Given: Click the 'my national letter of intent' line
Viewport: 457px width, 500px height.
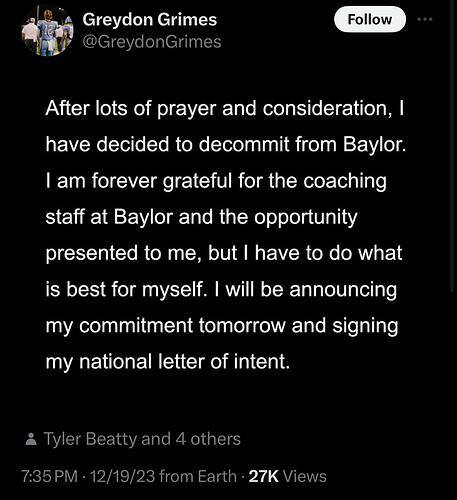Looking at the screenshot, I should [x=168, y=362].
